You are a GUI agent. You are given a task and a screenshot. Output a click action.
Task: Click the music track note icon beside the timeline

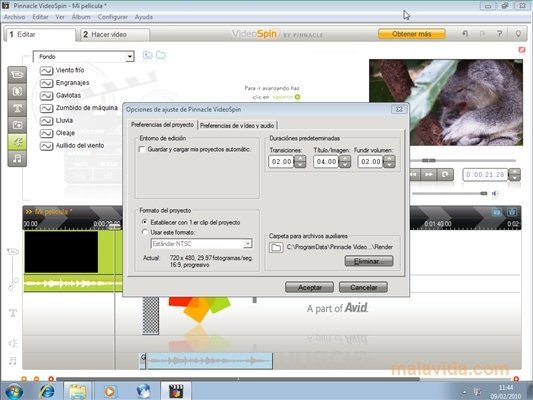[13, 361]
